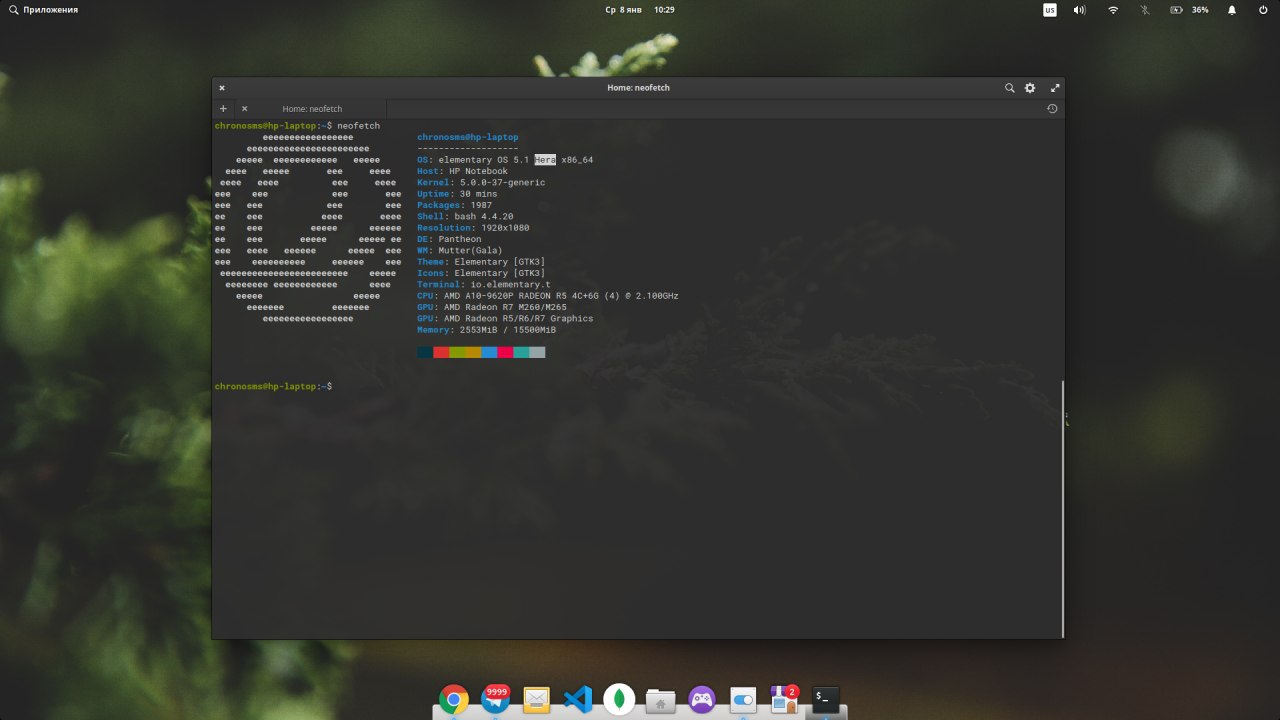Close the Home: neofetch tab
This screenshot has width=1280, height=720.
[x=244, y=109]
